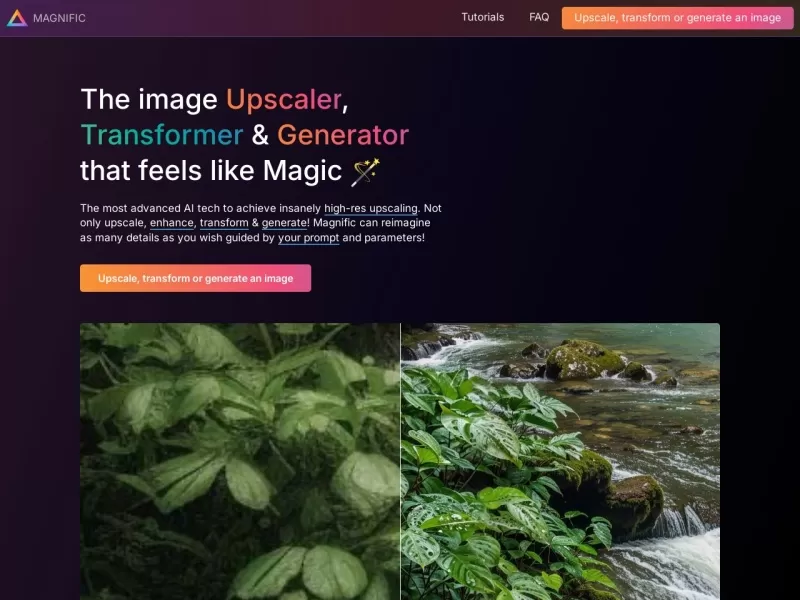Click the magic wand emoji

click(365, 171)
